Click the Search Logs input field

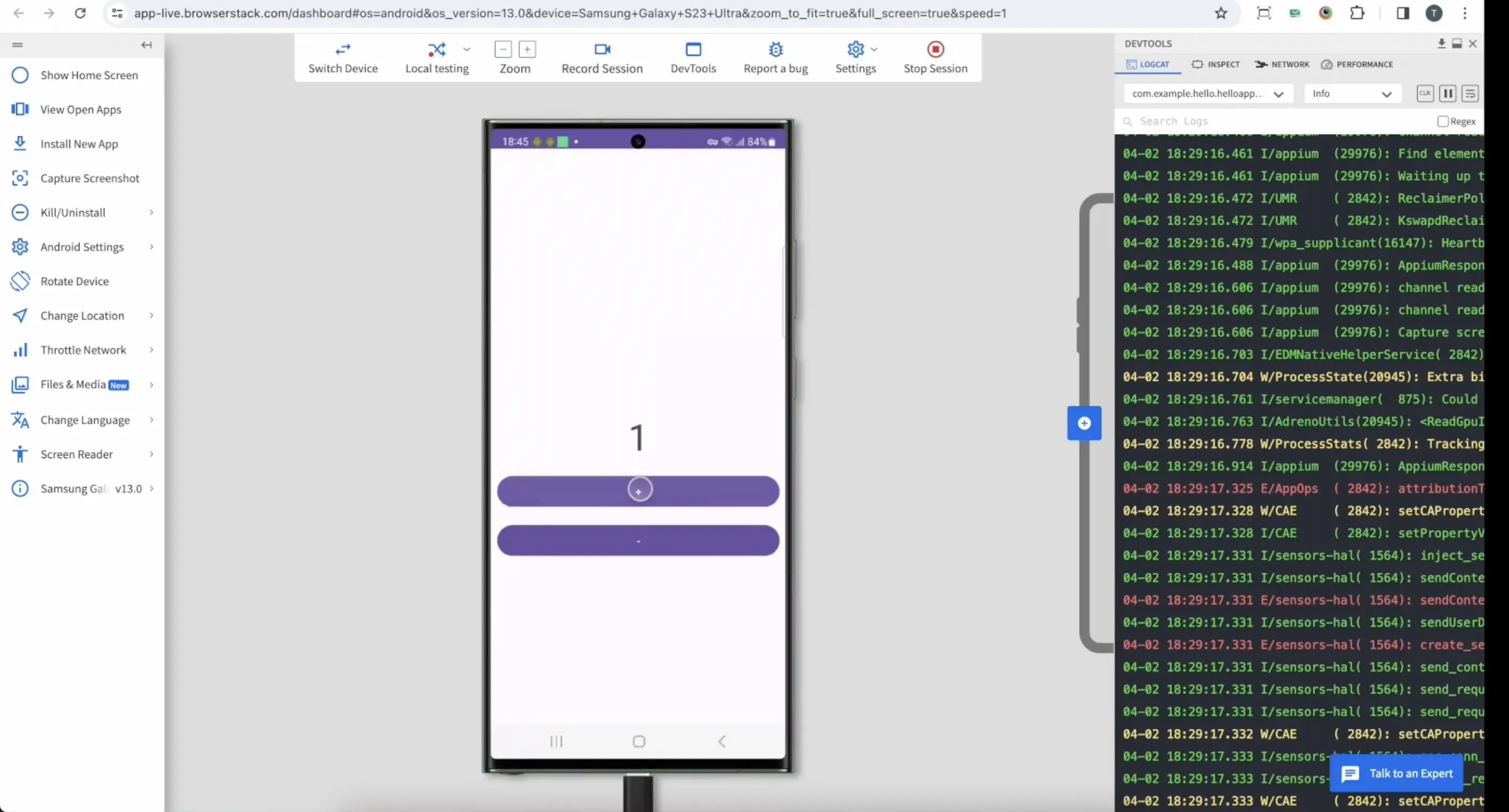click(1277, 121)
